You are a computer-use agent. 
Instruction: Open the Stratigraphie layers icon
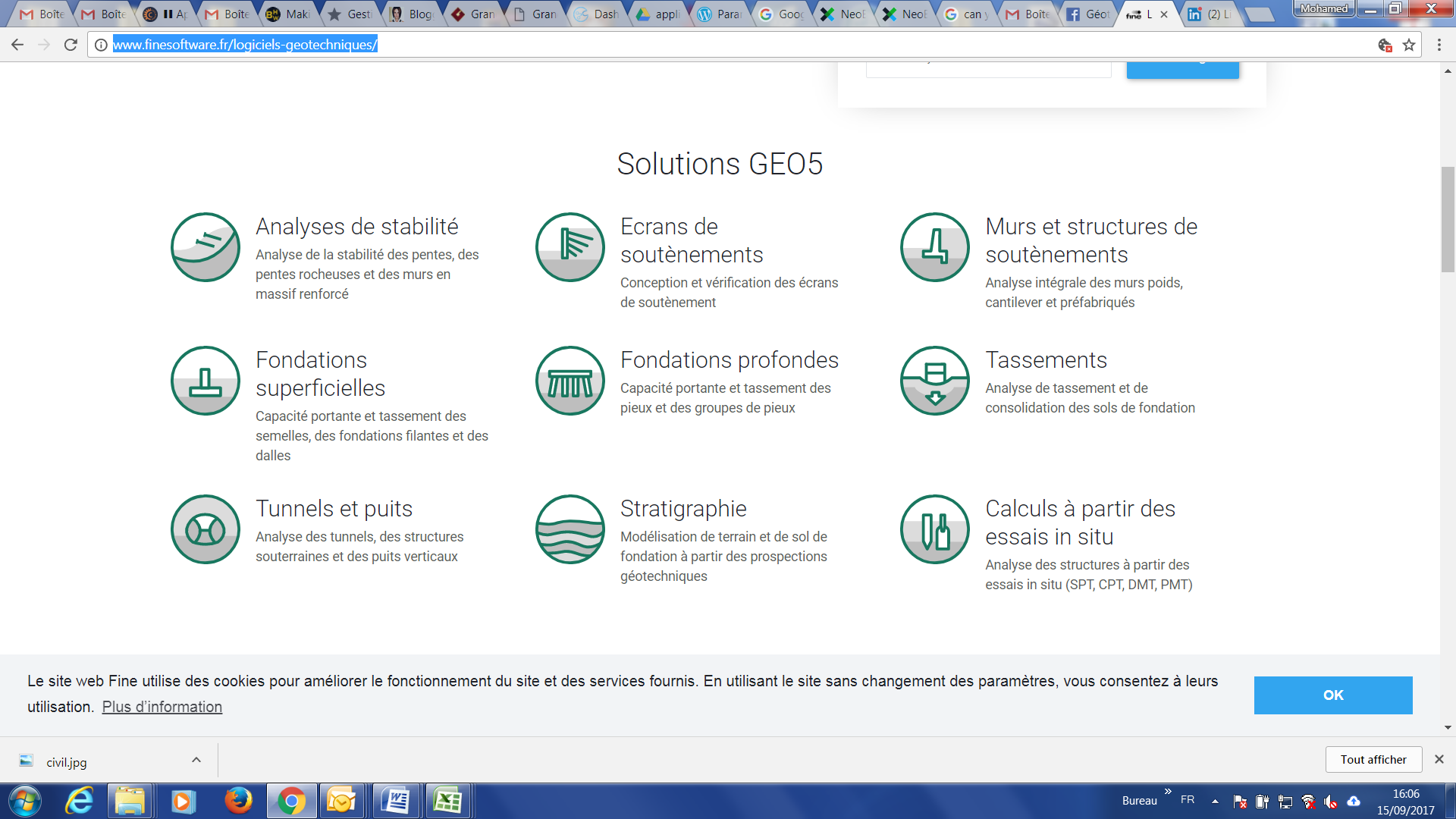click(x=570, y=529)
